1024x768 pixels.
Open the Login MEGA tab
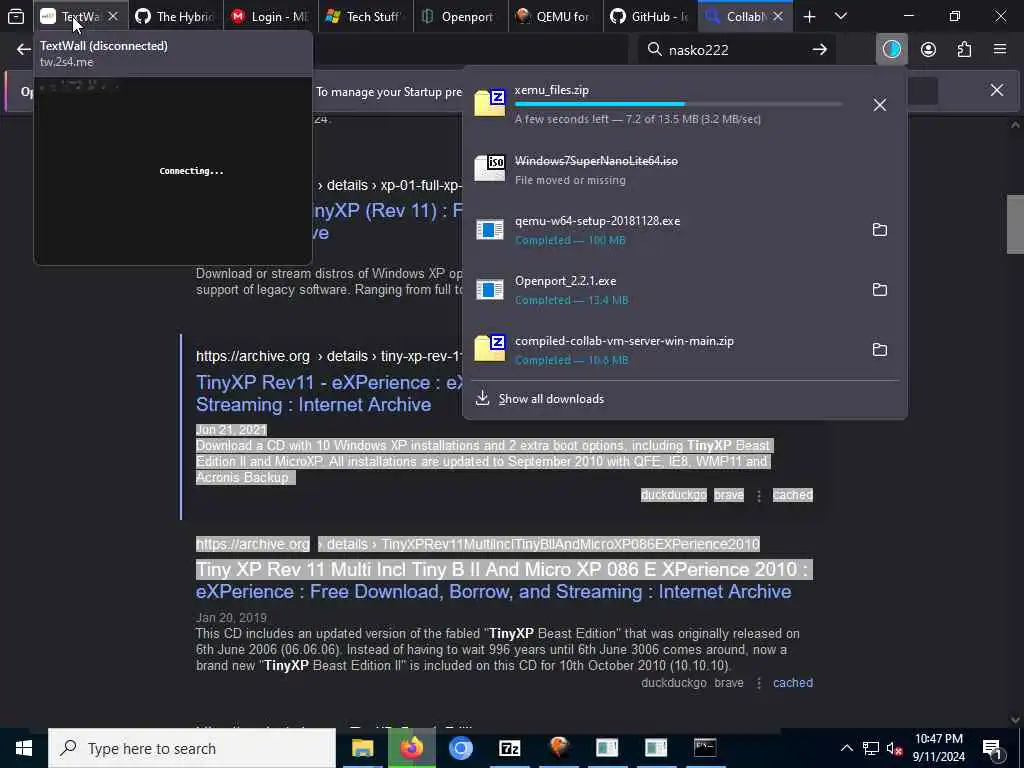(x=270, y=16)
